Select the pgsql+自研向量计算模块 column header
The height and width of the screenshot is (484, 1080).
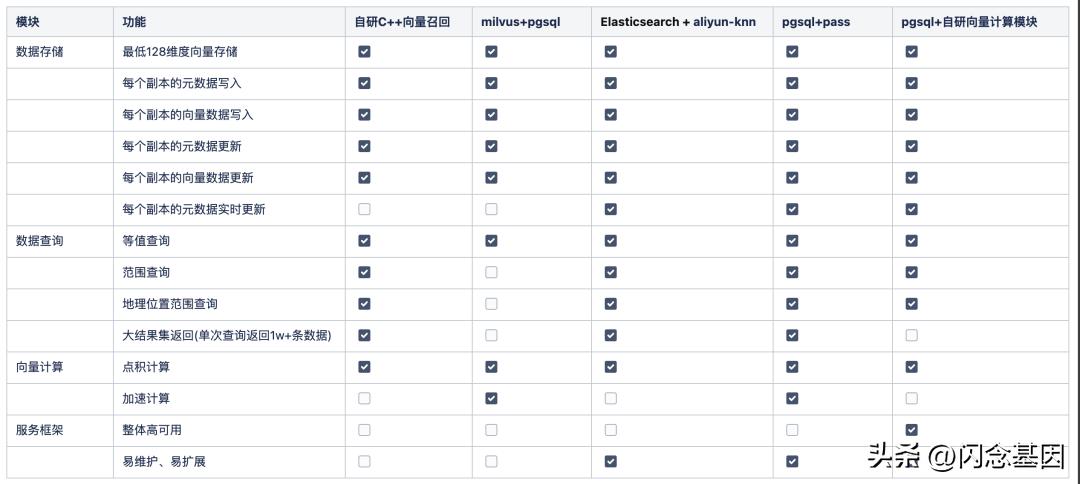pos(969,21)
